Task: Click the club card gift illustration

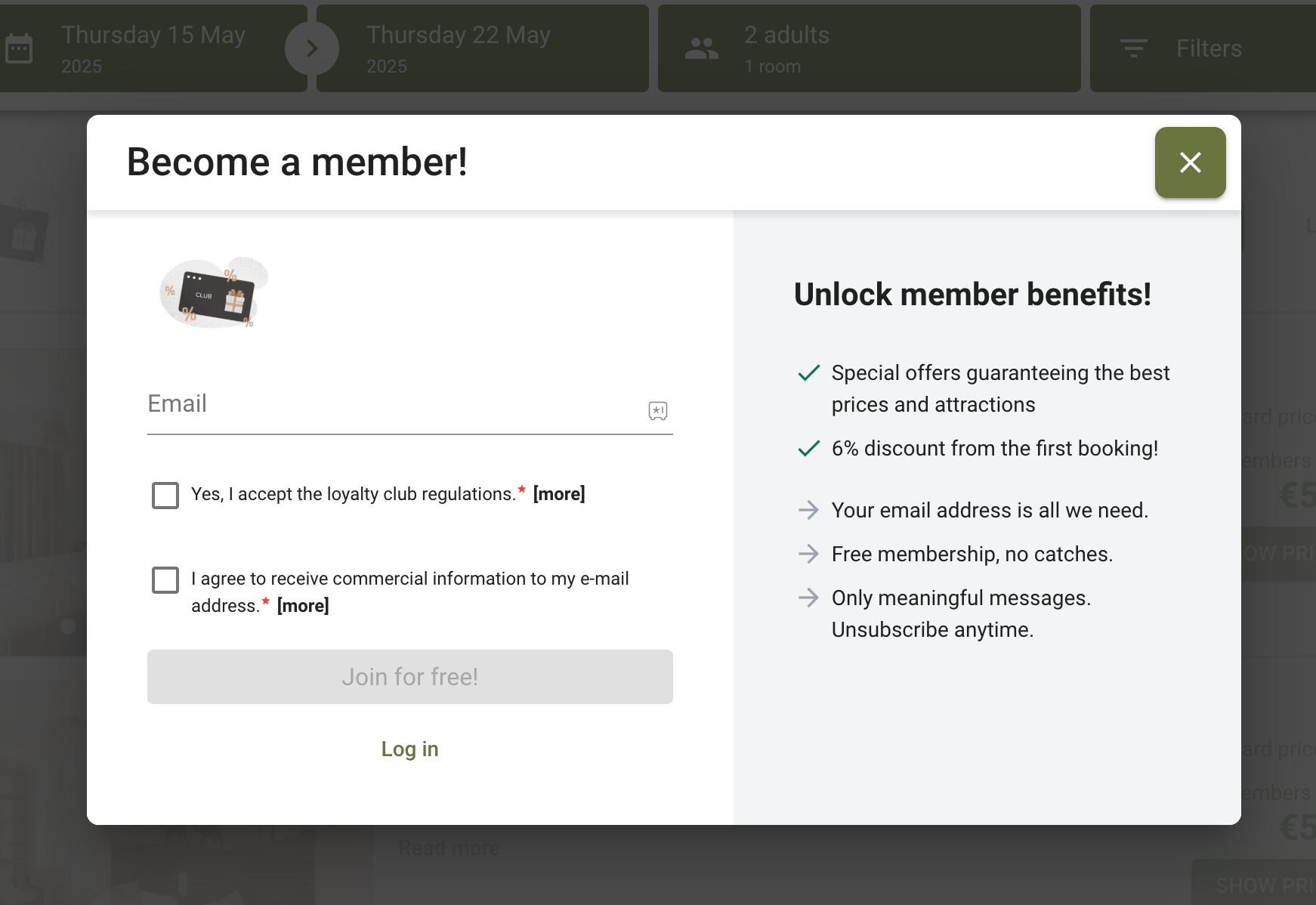Action: pos(214,293)
